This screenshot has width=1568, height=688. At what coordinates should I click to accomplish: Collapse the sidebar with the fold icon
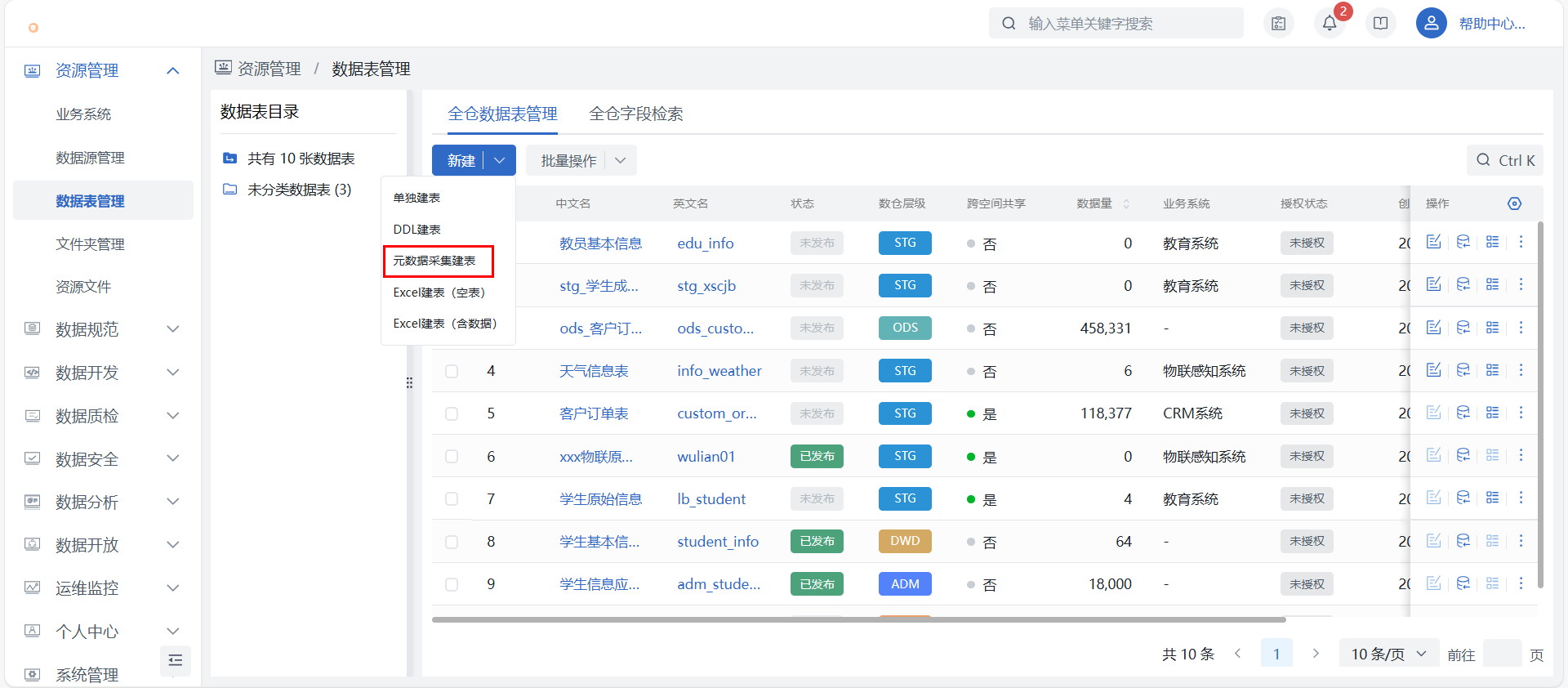tap(176, 661)
